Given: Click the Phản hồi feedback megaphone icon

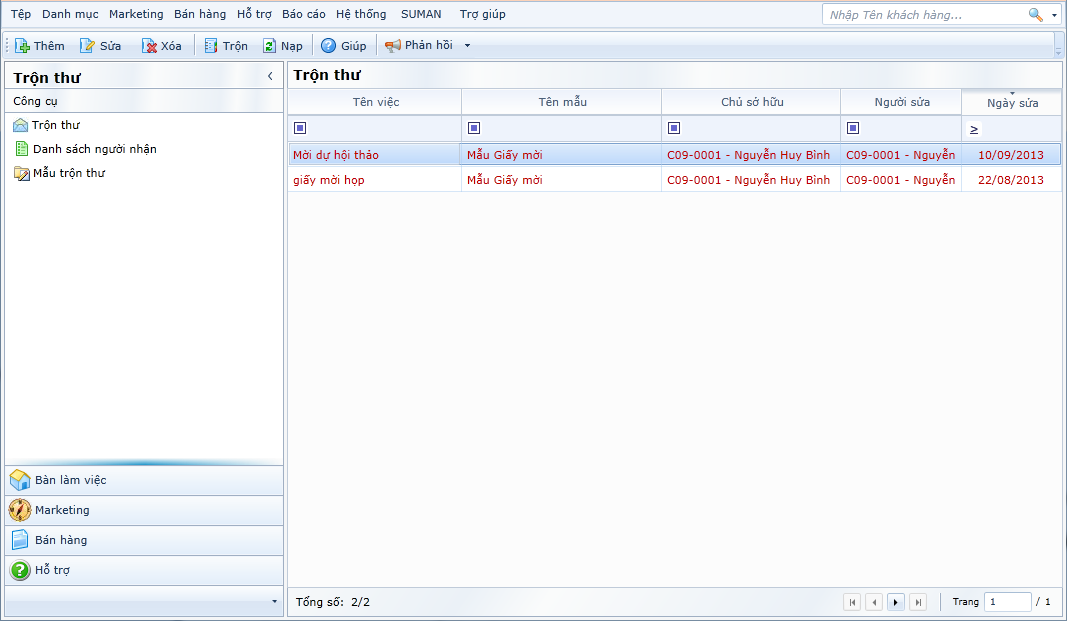Looking at the screenshot, I should point(393,46).
